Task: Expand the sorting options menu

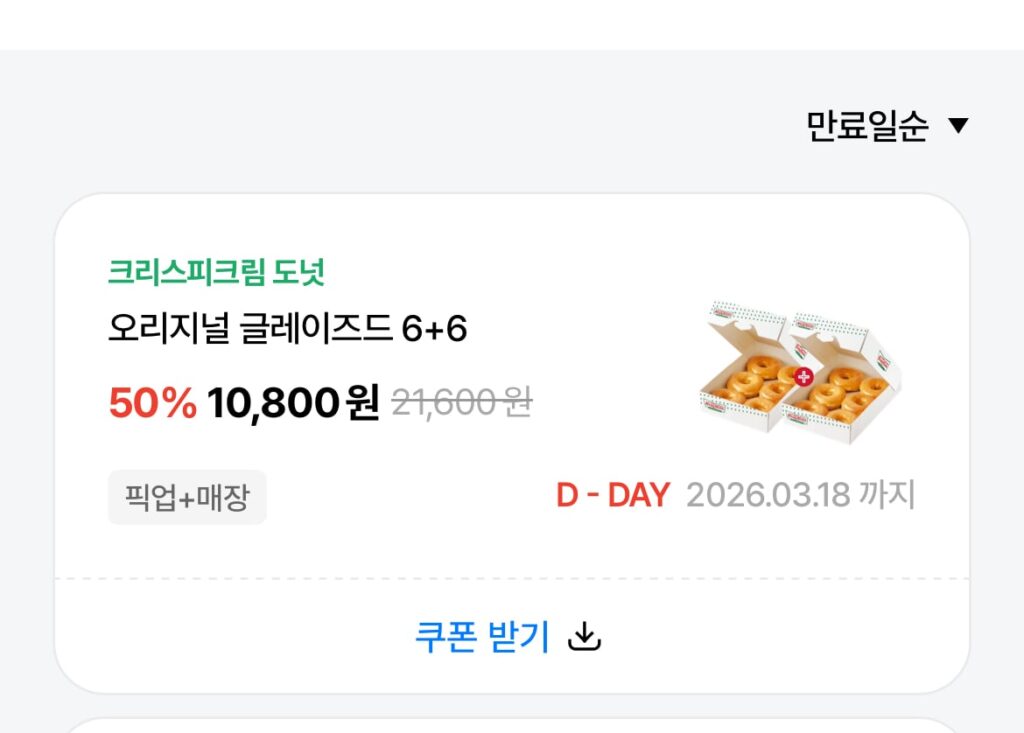Action: click(x=880, y=124)
